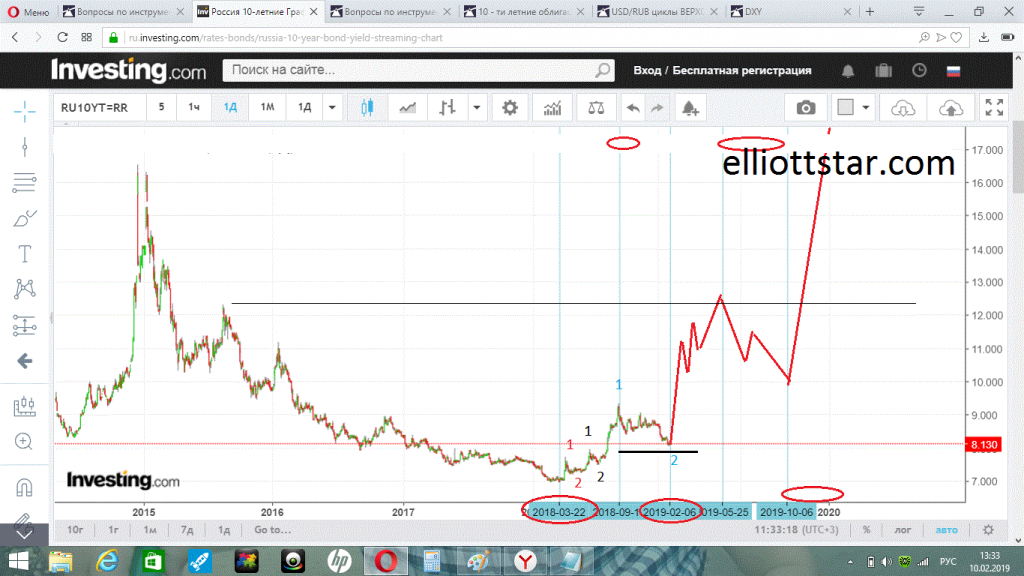Switch to DXY browser tab
This screenshot has height=576, width=1024.
pos(790,12)
